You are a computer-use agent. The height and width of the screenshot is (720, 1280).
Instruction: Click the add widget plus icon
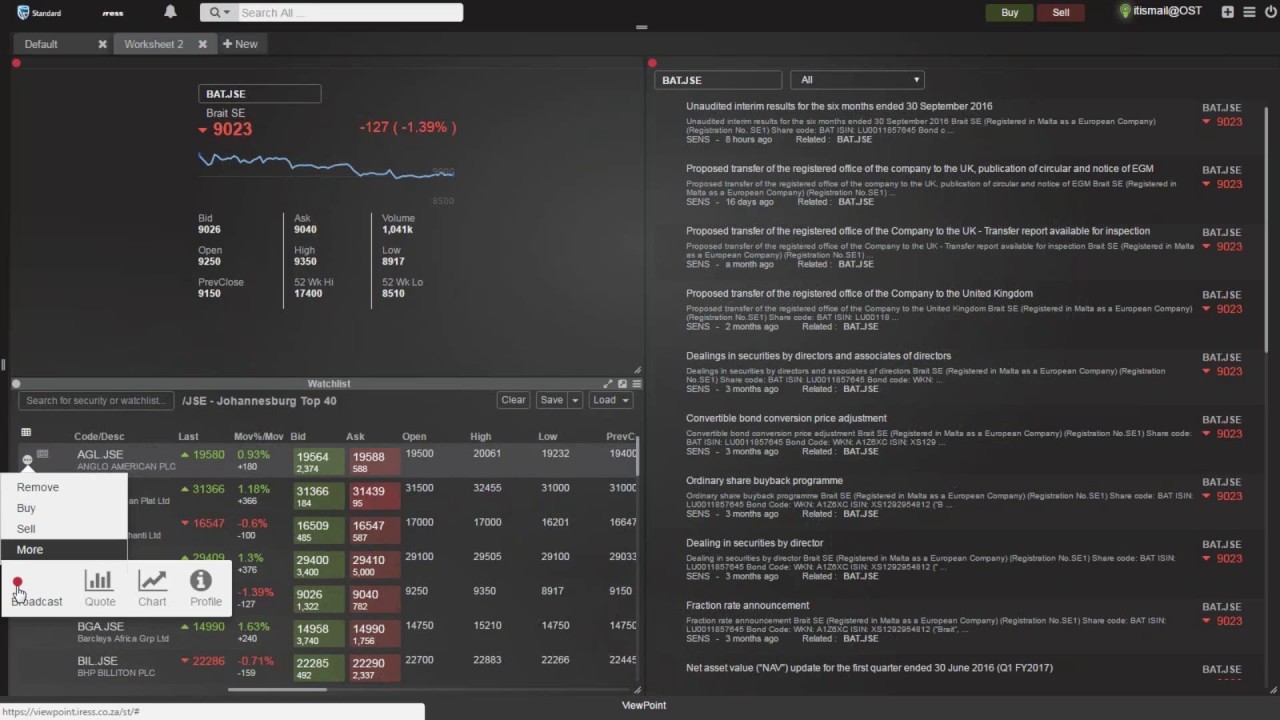pyautogui.click(x=1228, y=12)
